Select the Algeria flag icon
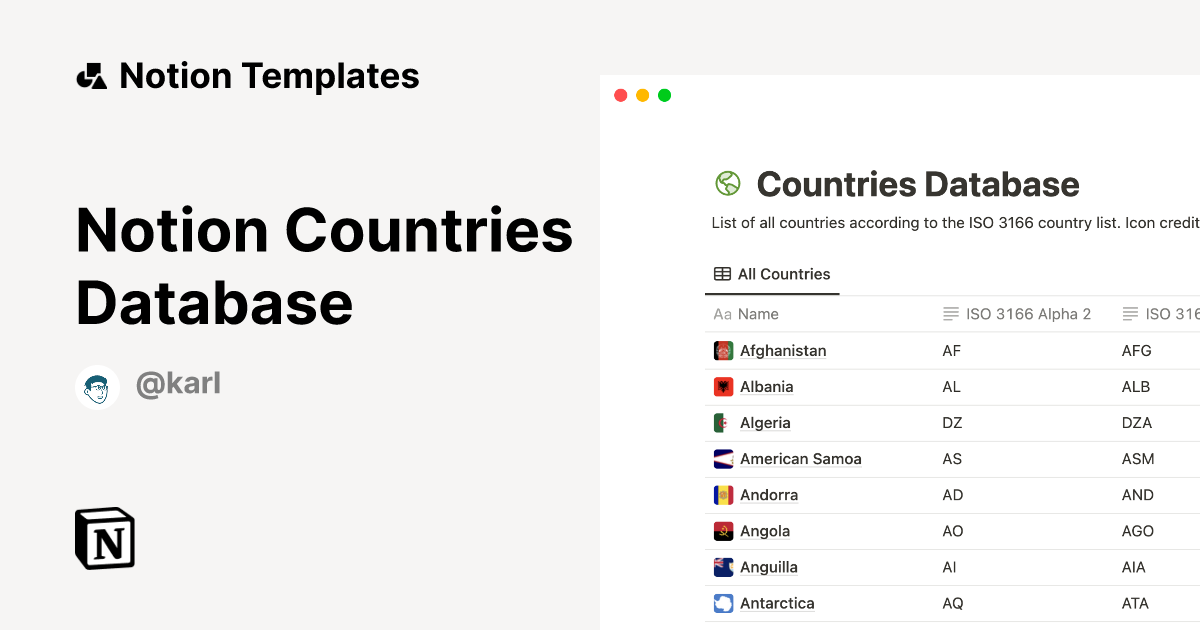1200x630 pixels. coord(723,422)
